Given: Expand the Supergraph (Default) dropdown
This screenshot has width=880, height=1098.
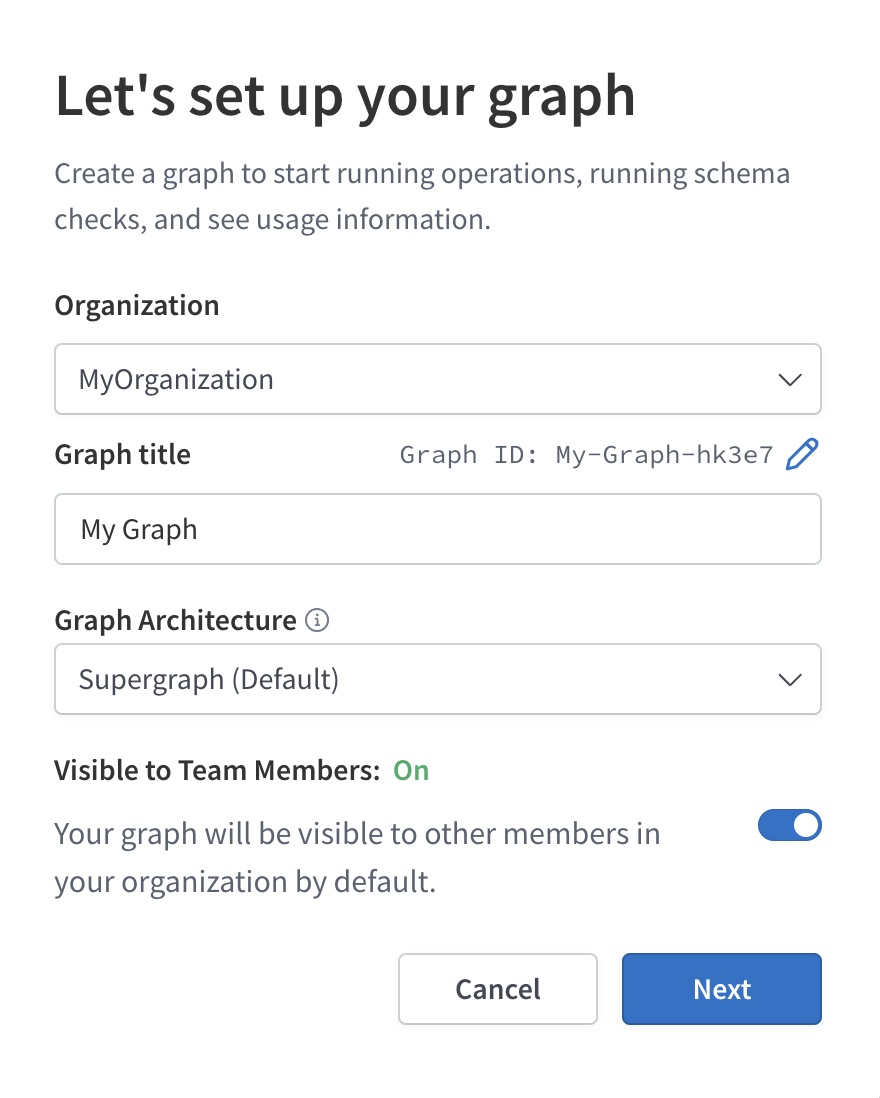Looking at the screenshot, I should tap(437, 680).
